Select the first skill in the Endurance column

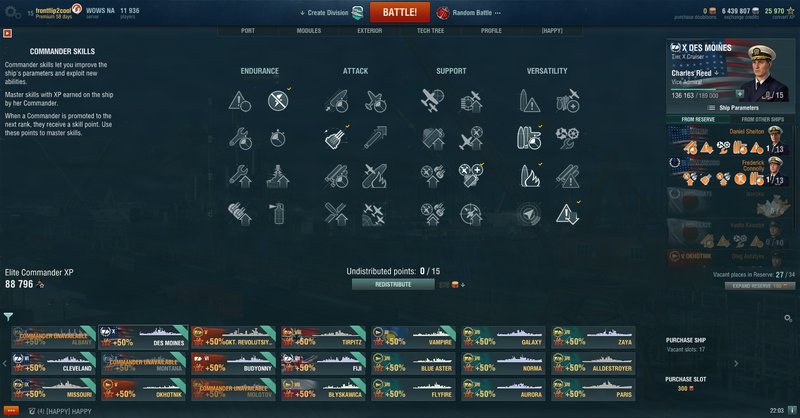pos(239,101)
